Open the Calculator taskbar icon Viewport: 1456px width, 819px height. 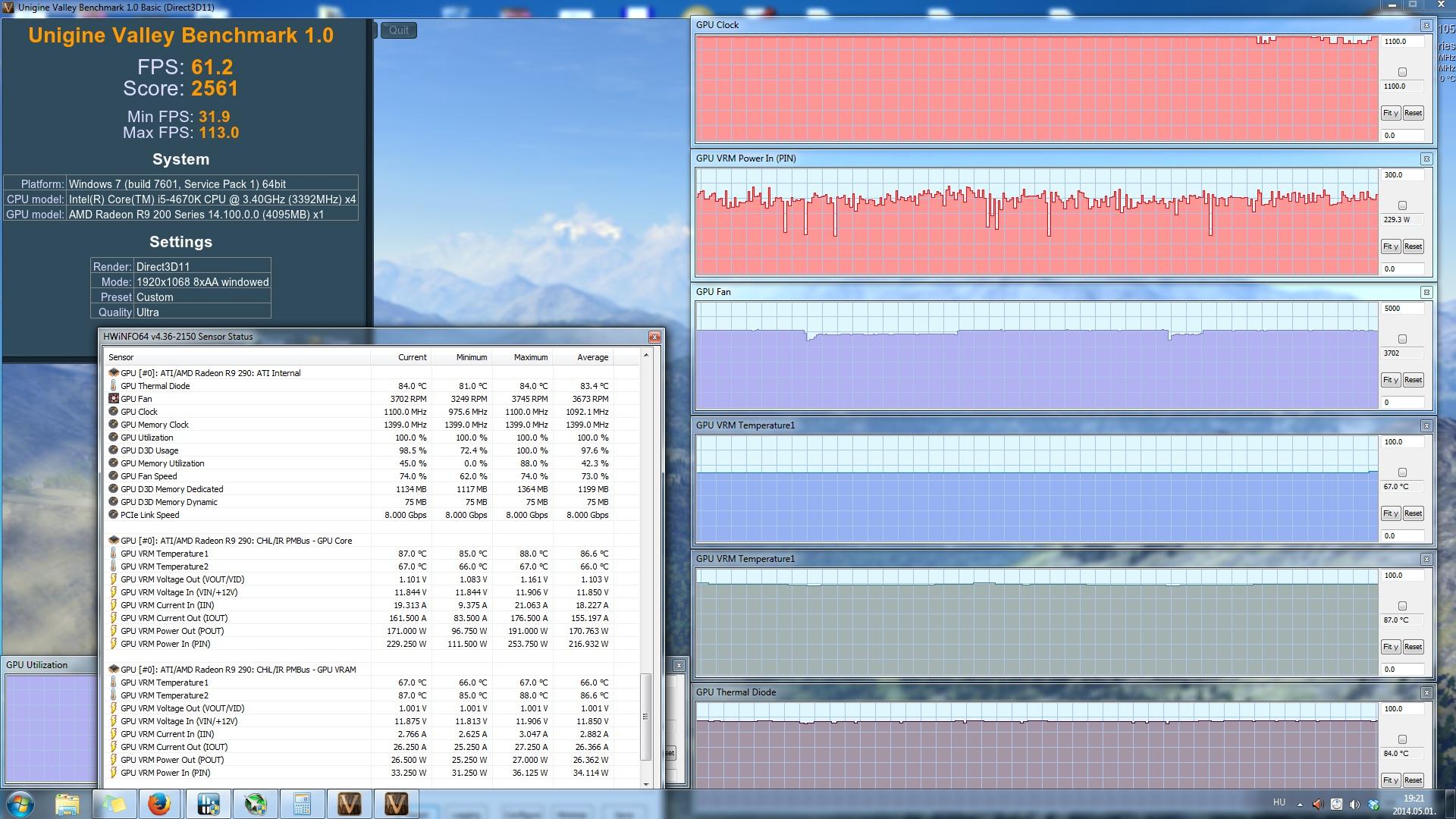pos(302,804)
